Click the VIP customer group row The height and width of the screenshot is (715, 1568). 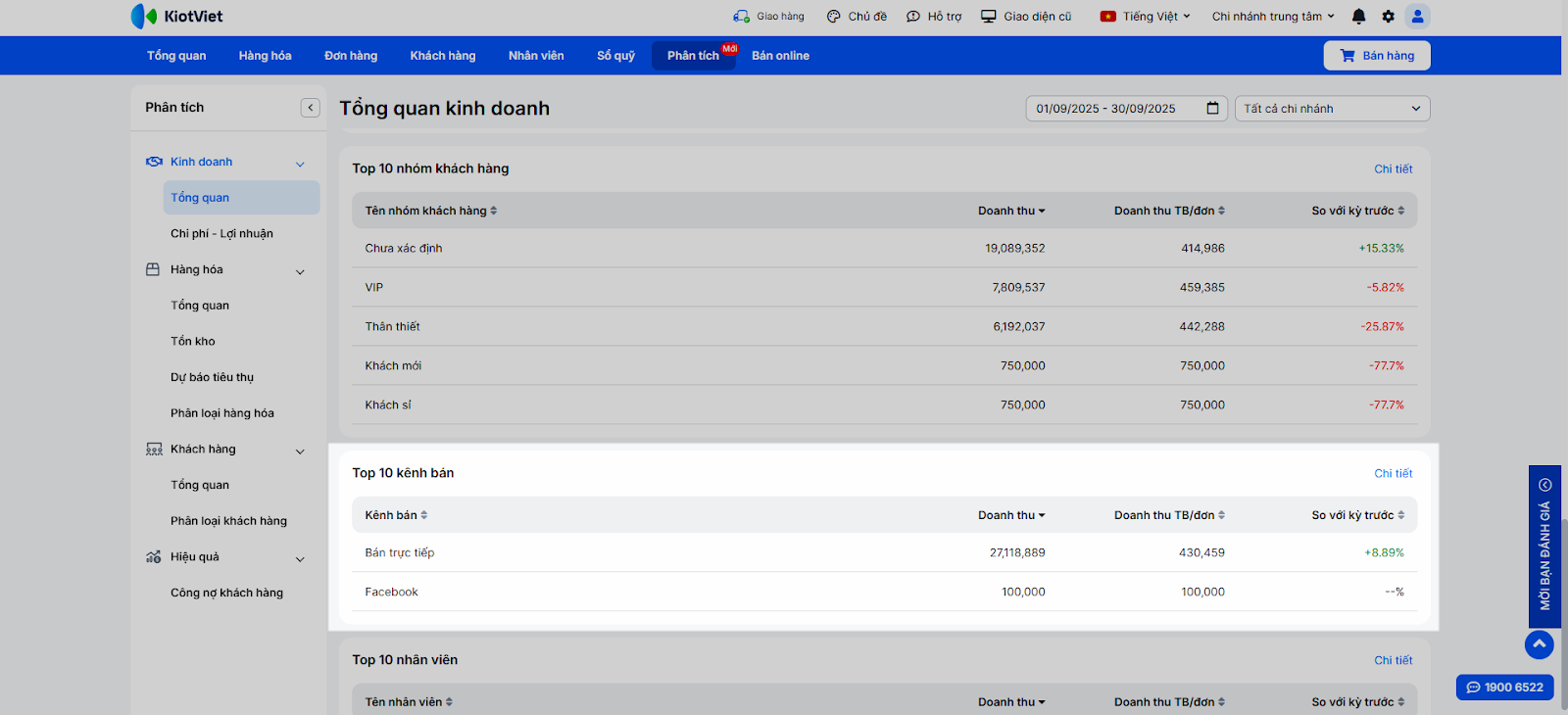click(x=885, y=288)
